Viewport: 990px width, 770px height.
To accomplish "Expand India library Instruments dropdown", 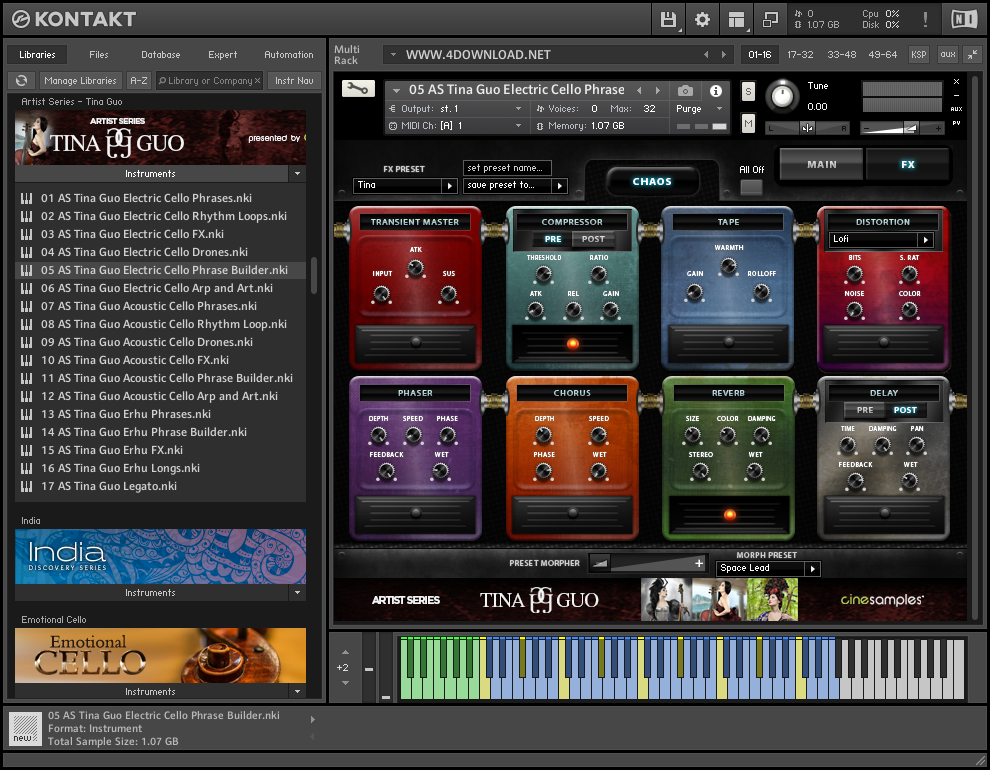I will click(x=297, y=593).
